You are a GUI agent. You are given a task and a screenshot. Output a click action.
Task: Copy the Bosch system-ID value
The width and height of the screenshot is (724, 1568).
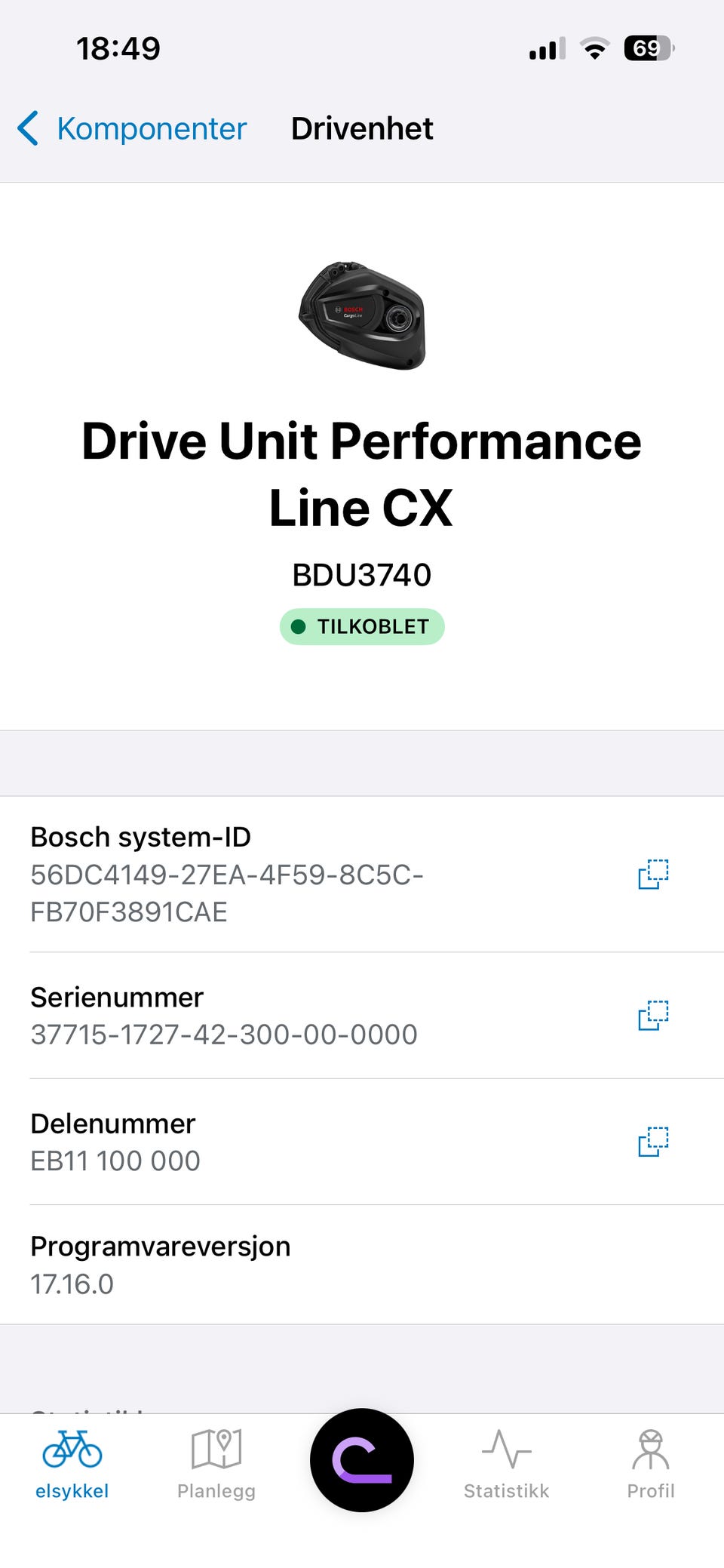[653, 874]
